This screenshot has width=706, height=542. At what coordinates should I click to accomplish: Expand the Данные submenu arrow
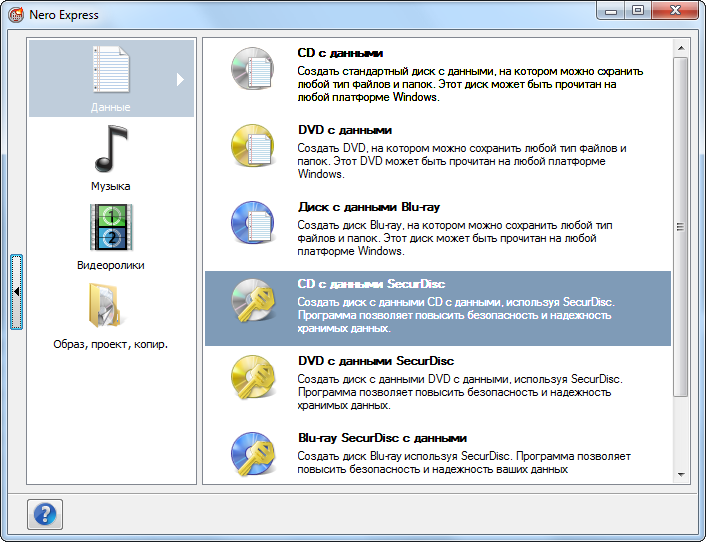(x=180, y=79)
